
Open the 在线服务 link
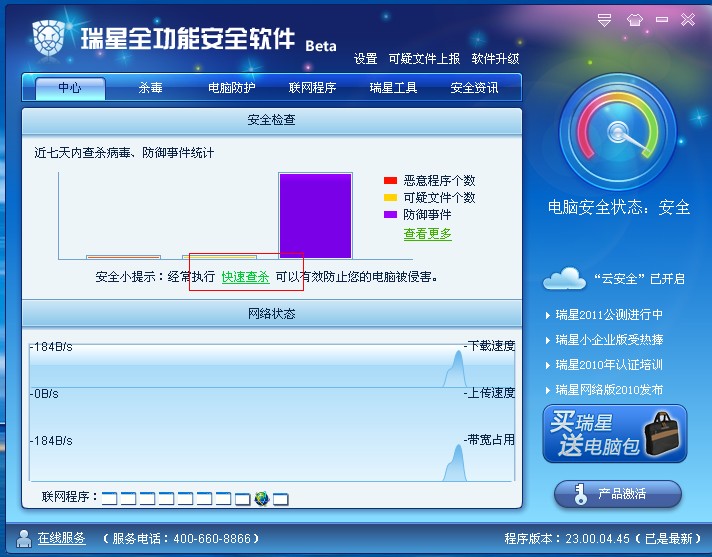coord(61,538)
